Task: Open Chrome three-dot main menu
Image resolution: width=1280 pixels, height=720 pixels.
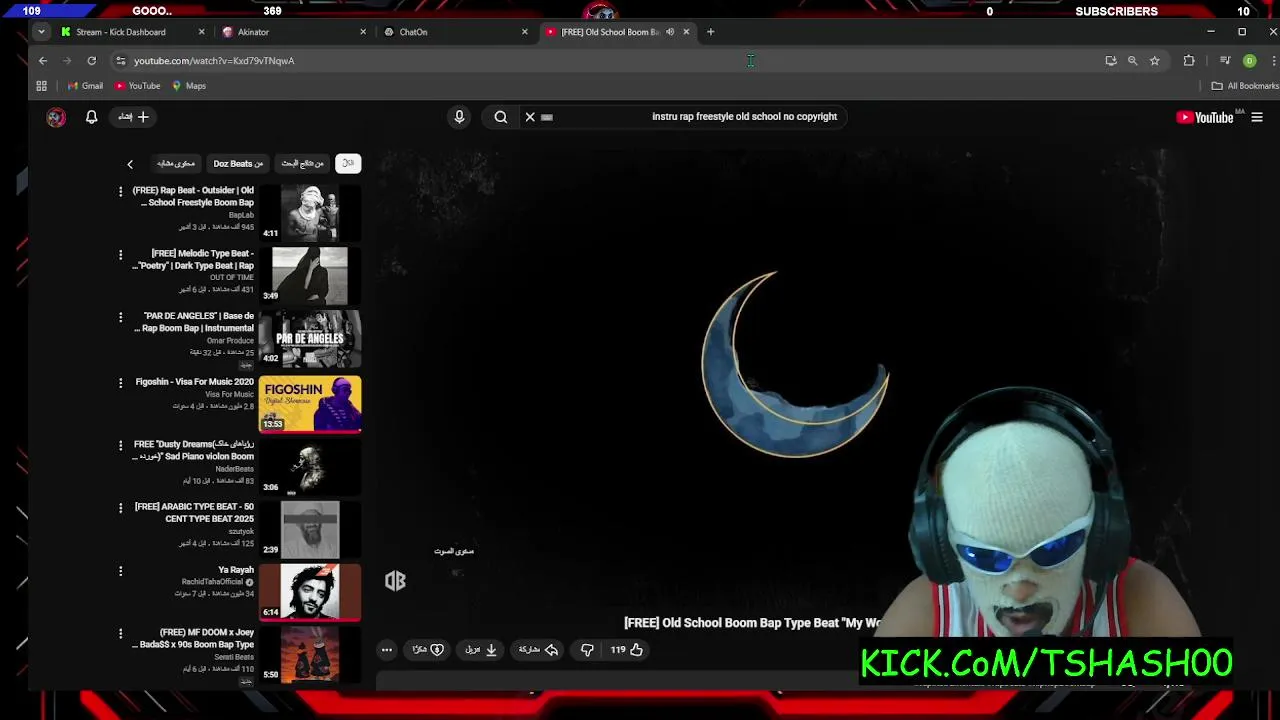Action: point(1272,61)
